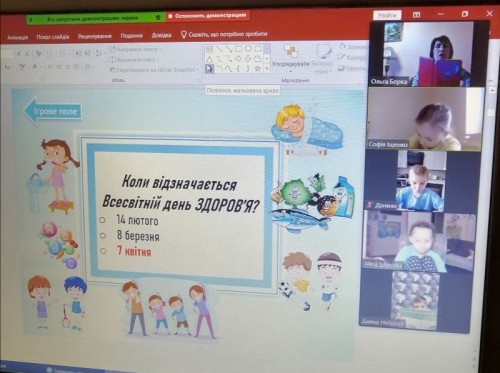Select the Arc shape
Screen dimensions: 500x373
click(220, 69)
